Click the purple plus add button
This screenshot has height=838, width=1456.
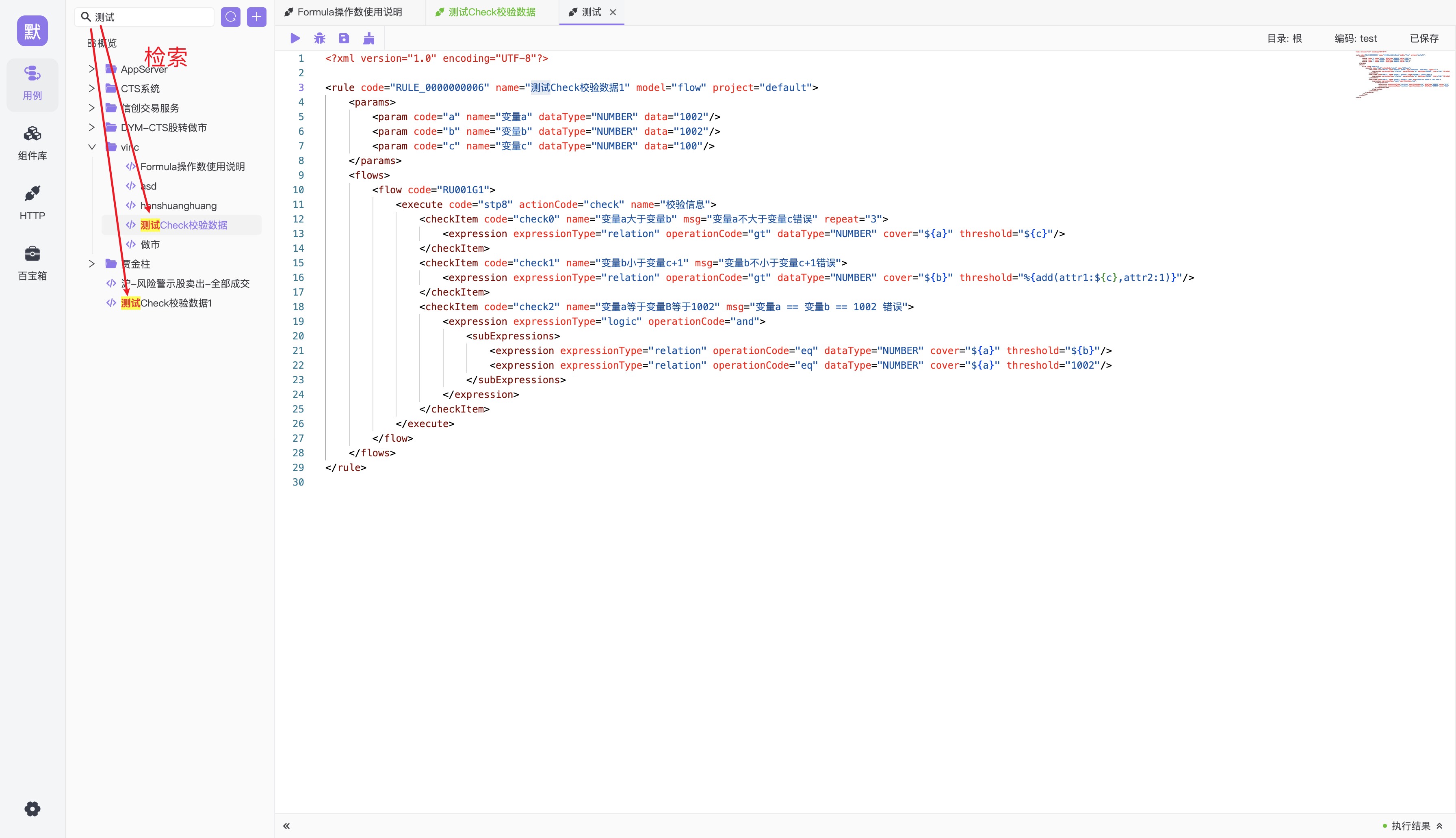[256, 17]
